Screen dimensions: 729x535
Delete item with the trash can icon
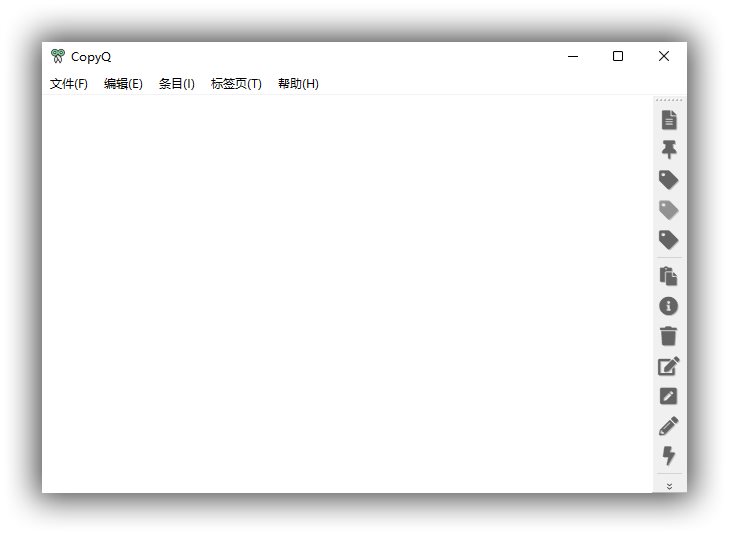coord(669,336)
